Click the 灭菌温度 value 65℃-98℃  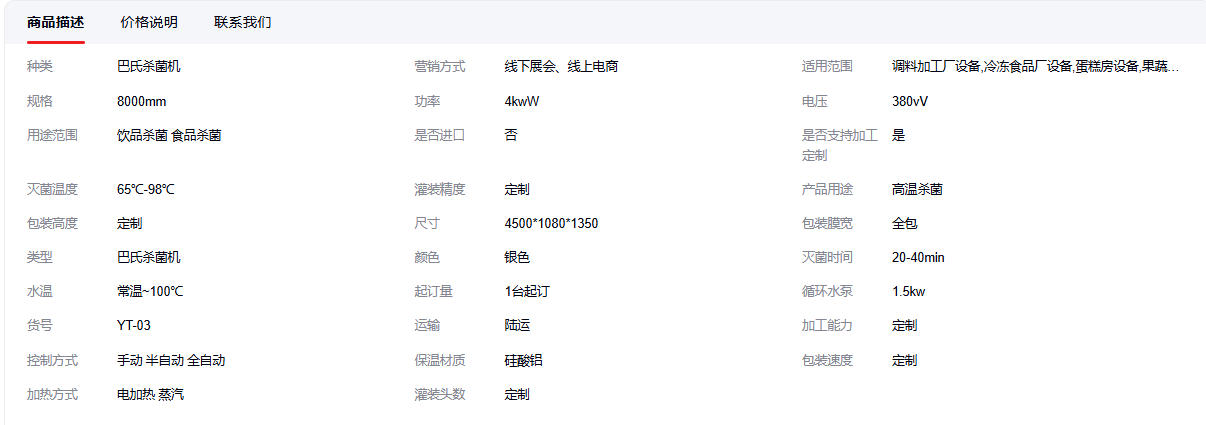tap(146, 189)
